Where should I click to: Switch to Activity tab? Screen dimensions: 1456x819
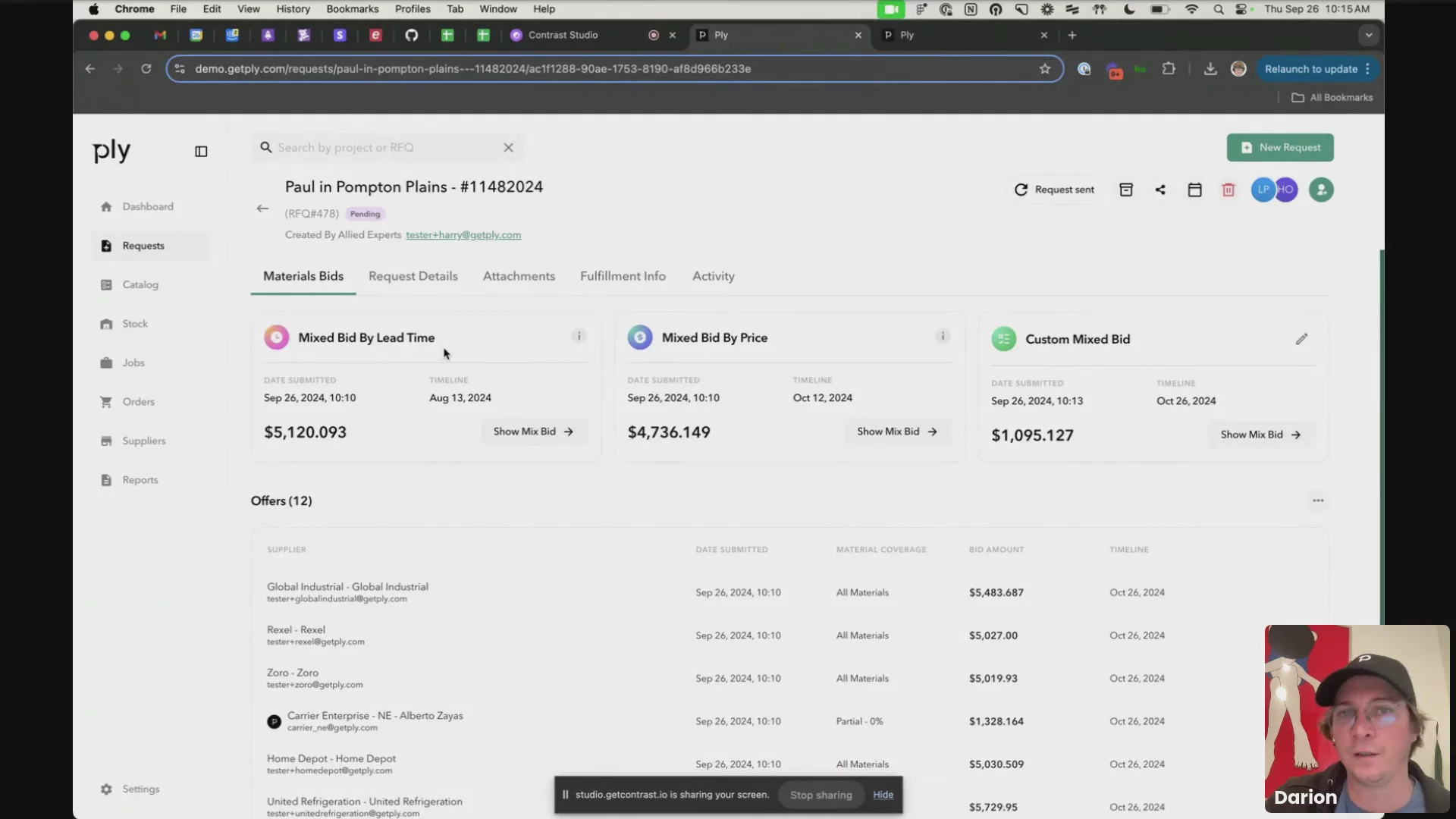click(714, 276)
